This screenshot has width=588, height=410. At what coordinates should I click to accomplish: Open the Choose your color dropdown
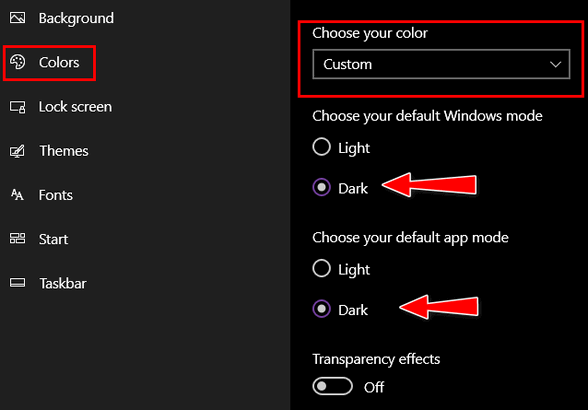441,64
